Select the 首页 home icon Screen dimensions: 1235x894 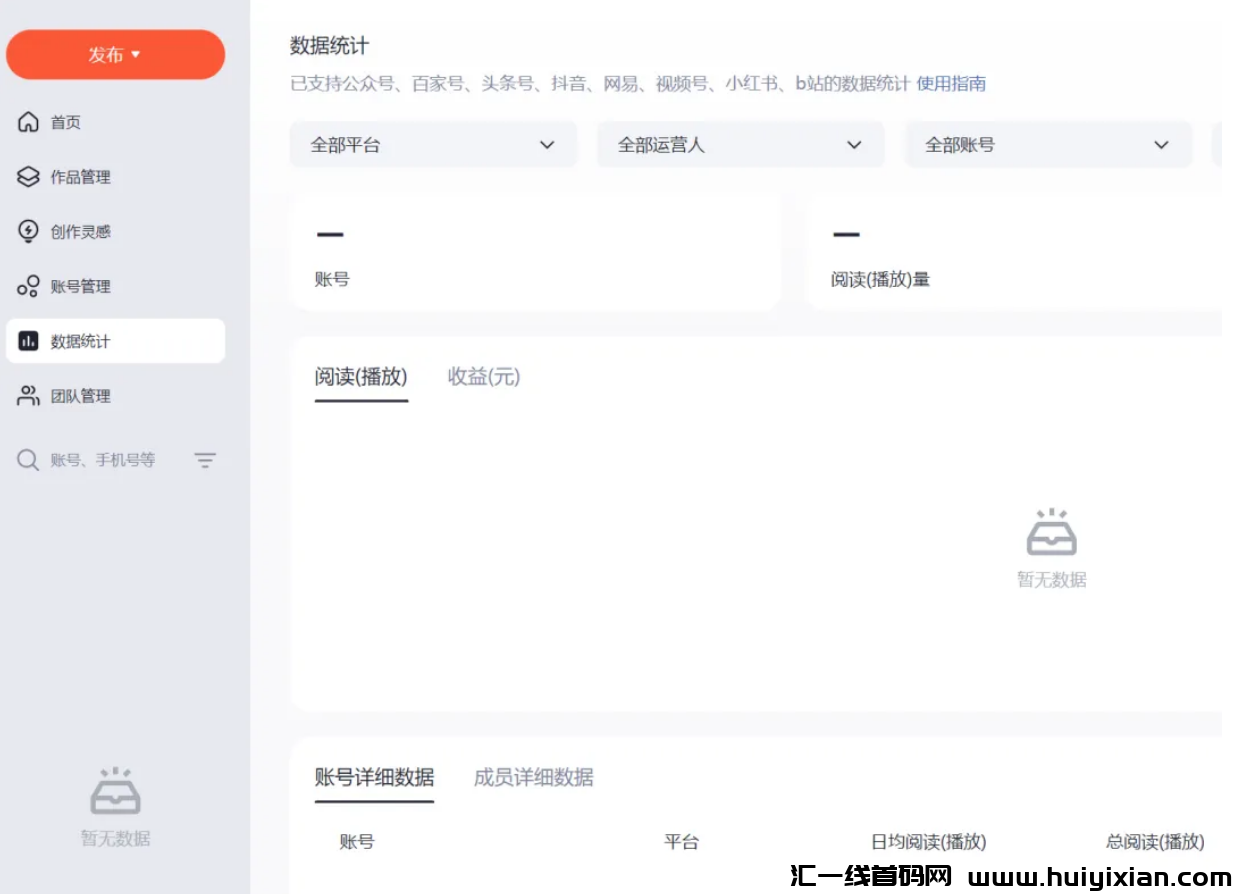coord(28,122)
